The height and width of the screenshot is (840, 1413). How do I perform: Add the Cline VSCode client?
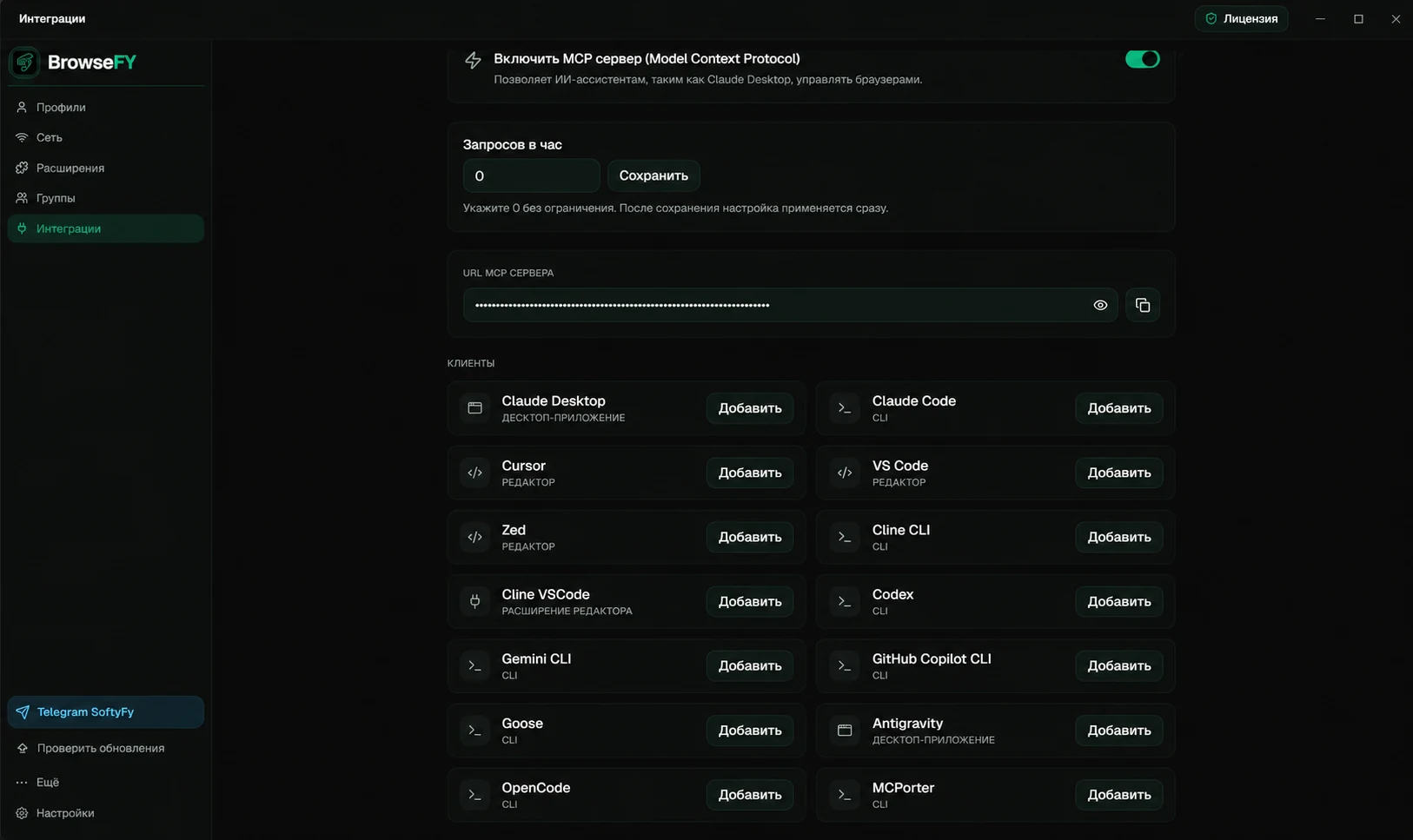tap(750, 601)
